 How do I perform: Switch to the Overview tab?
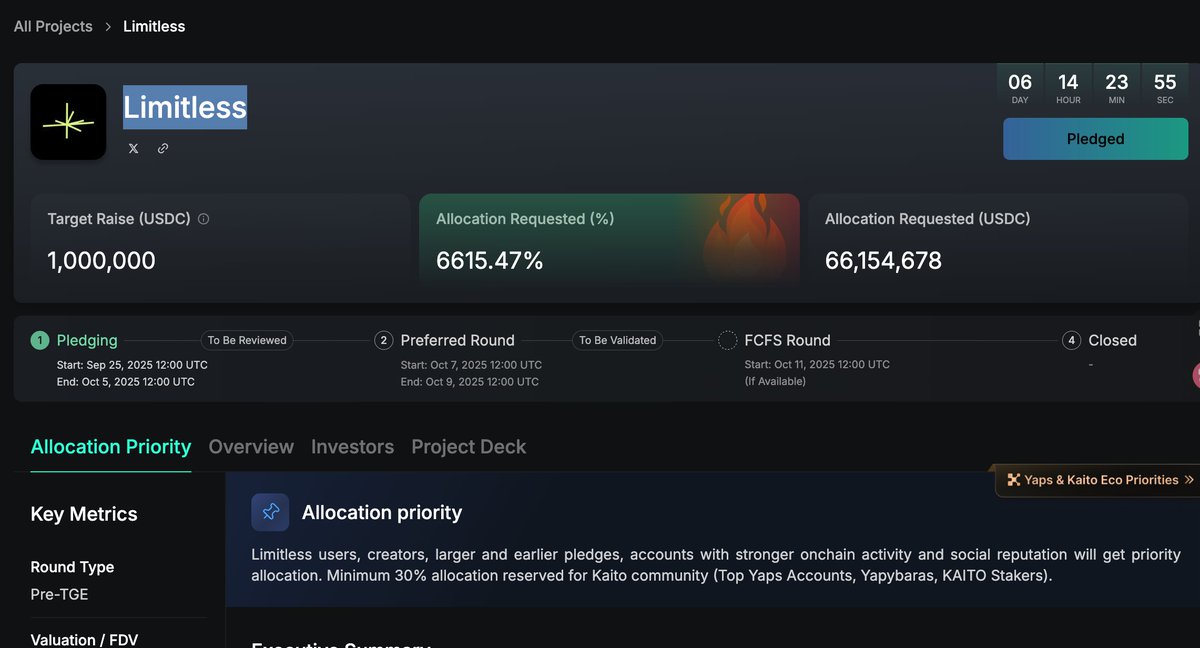click(x=251, y=447)
